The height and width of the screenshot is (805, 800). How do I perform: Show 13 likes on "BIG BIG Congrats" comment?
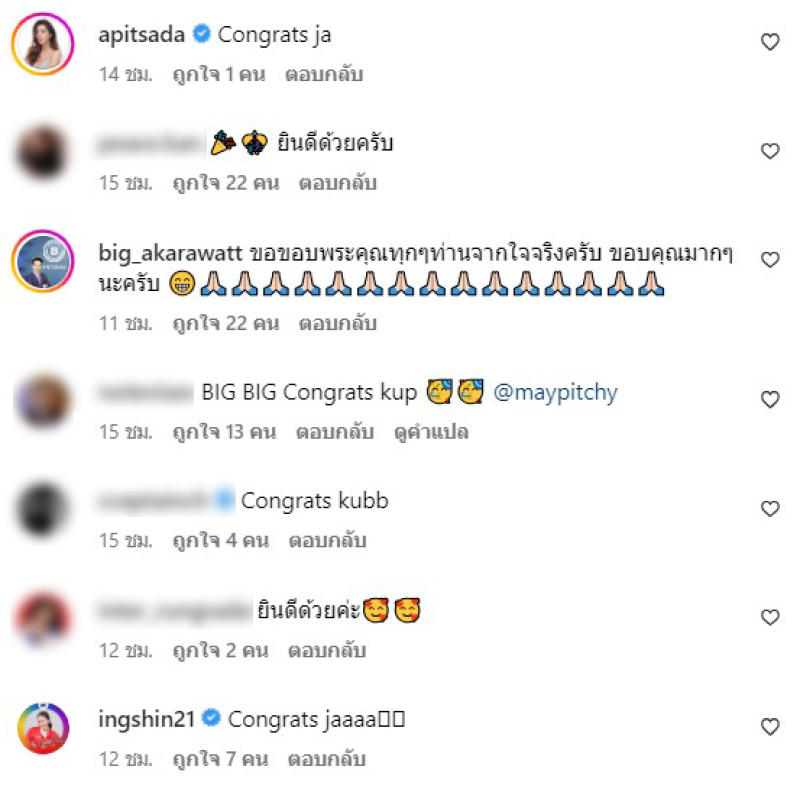(224, 432)
